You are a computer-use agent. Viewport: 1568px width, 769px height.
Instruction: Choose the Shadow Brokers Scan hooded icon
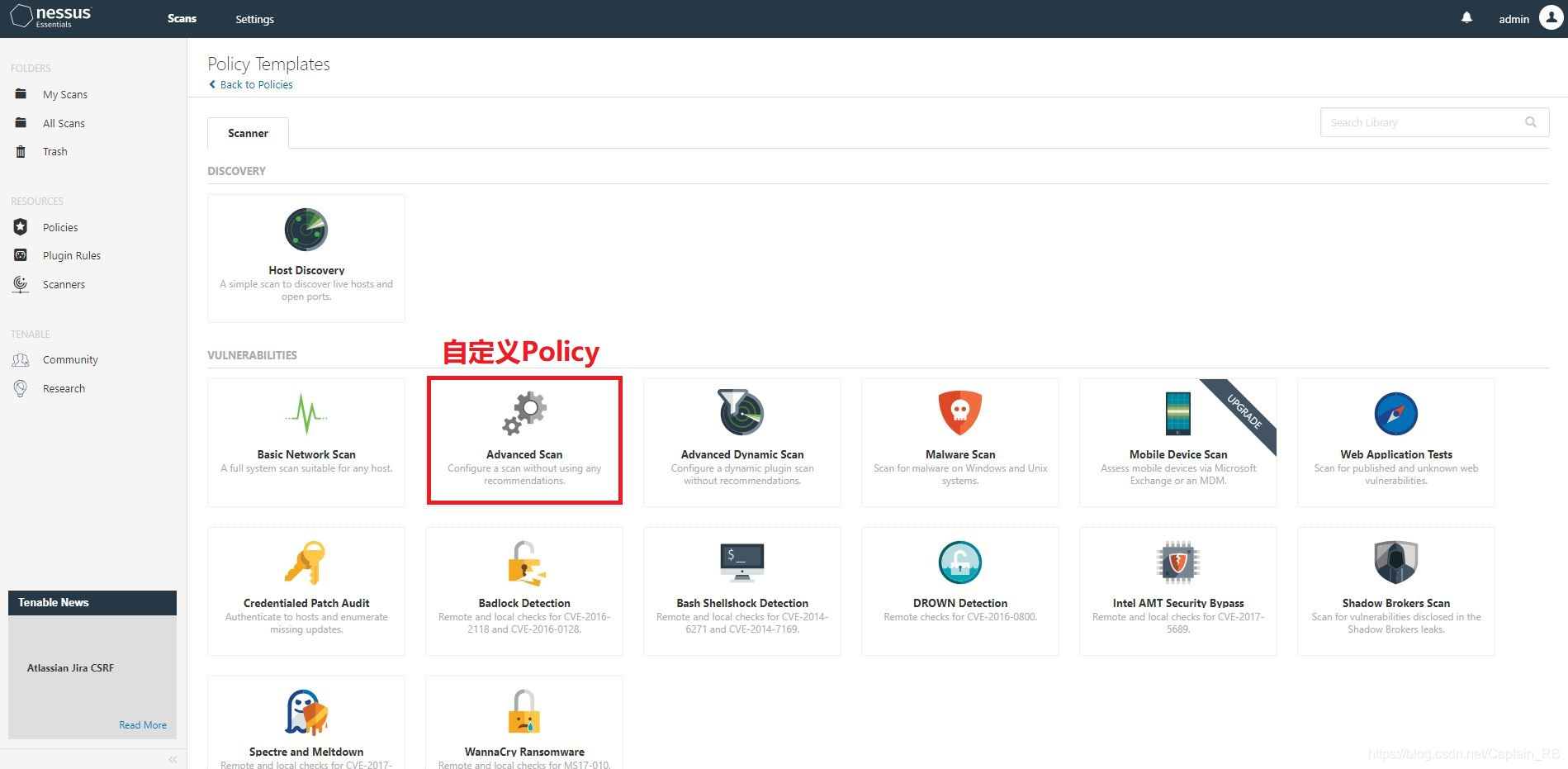coord(1396,563)
